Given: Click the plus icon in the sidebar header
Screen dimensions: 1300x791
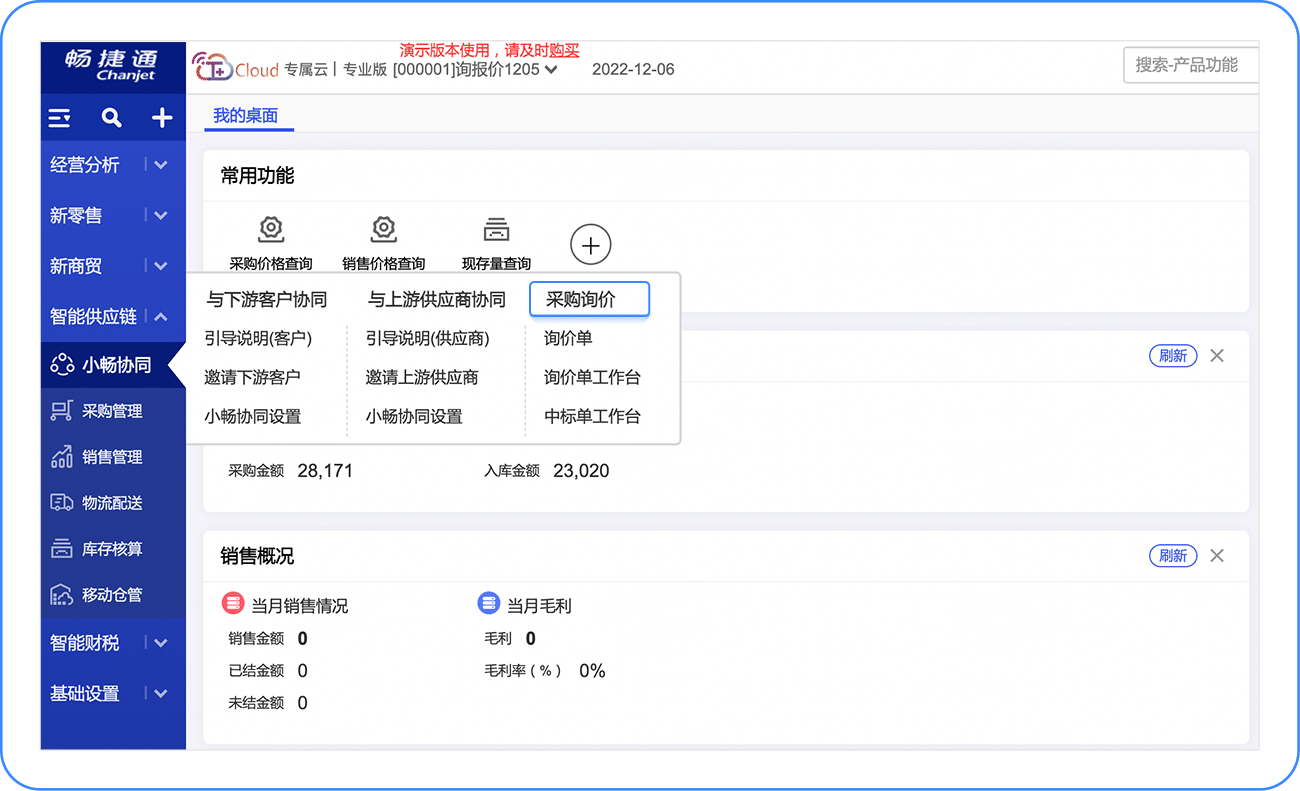Looking at the screenshot, I should [162, 118].
